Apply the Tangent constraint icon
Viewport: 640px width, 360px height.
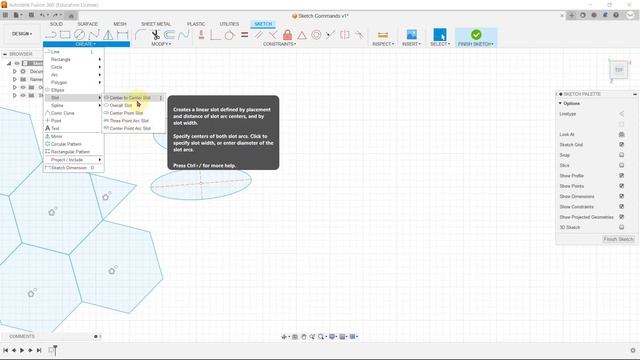(x=229, y=35)
